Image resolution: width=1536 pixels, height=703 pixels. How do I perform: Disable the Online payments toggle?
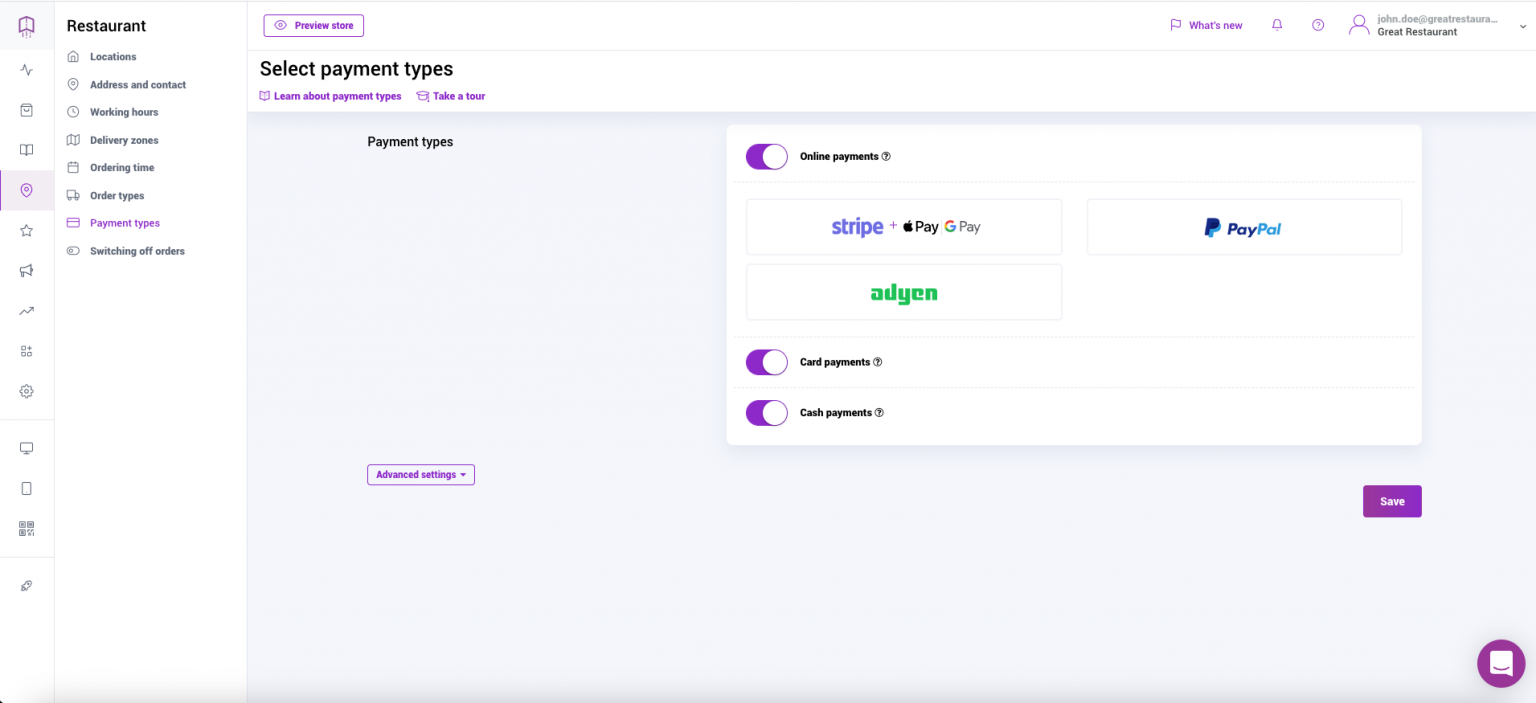pyautogui.click(x=767, y=157)
